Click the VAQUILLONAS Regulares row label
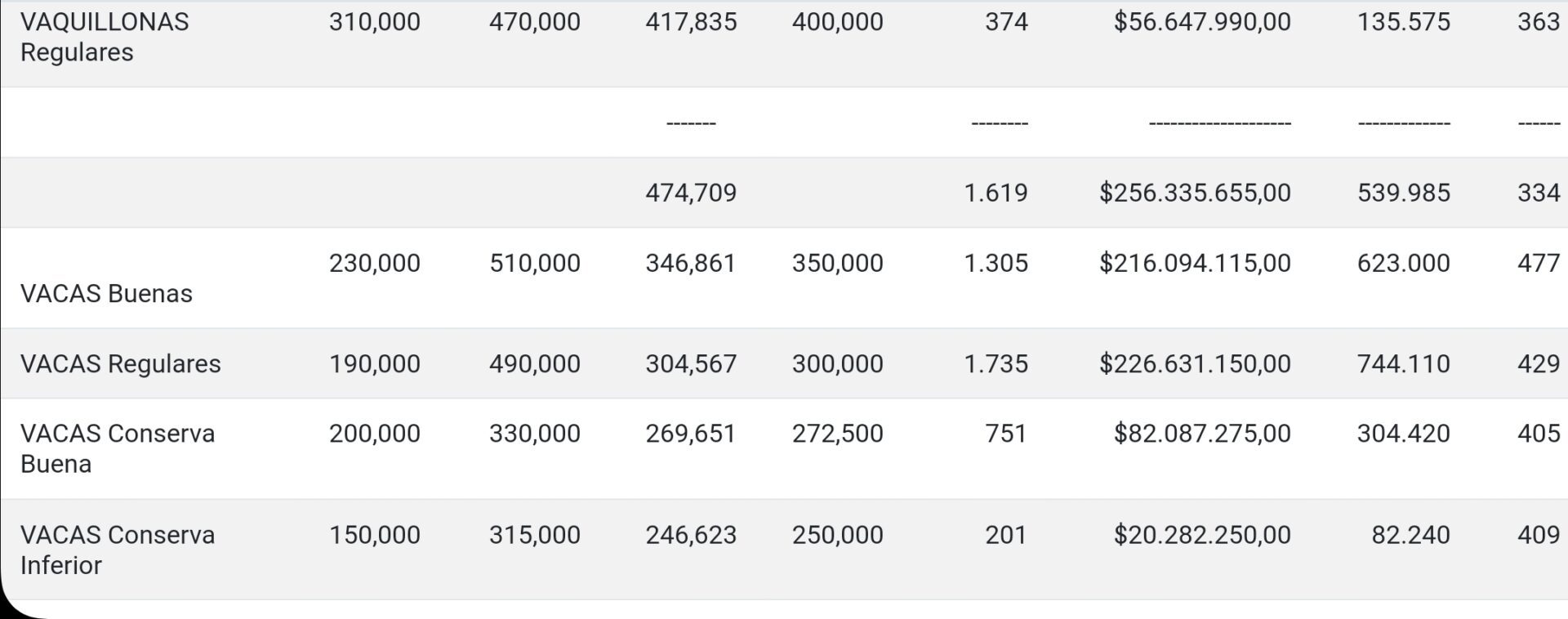The height and width of the screenshot is (619, 1568). pos(105,37)
